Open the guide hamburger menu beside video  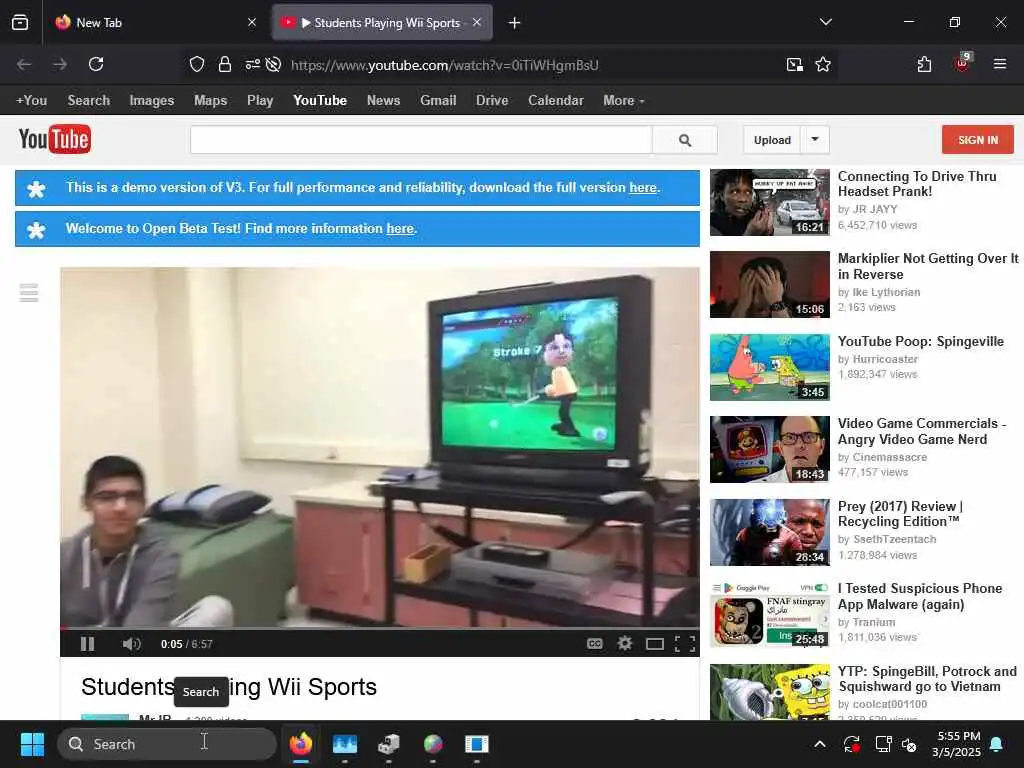[29, 293]
